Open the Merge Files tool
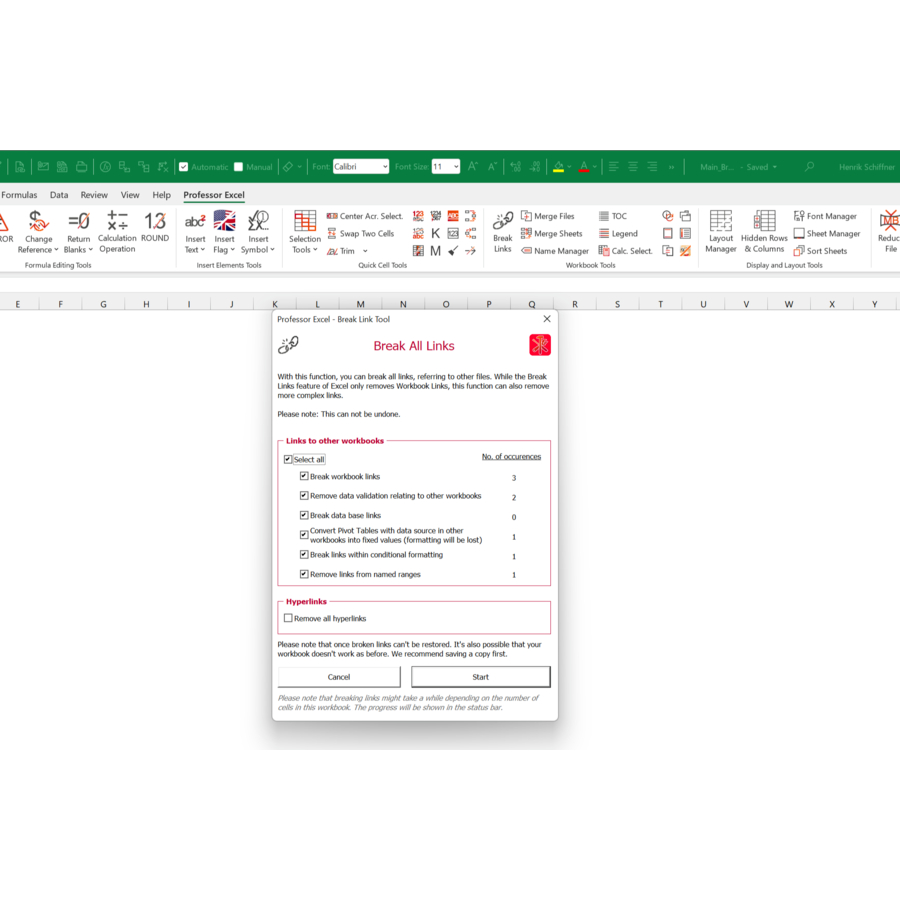900x900 pixels. click(547, 216)
